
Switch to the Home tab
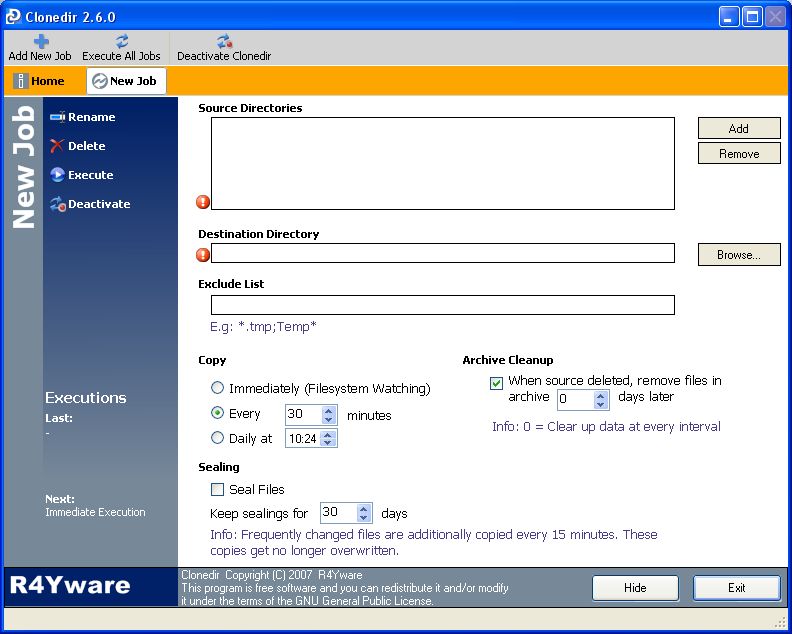coord(39,81)
